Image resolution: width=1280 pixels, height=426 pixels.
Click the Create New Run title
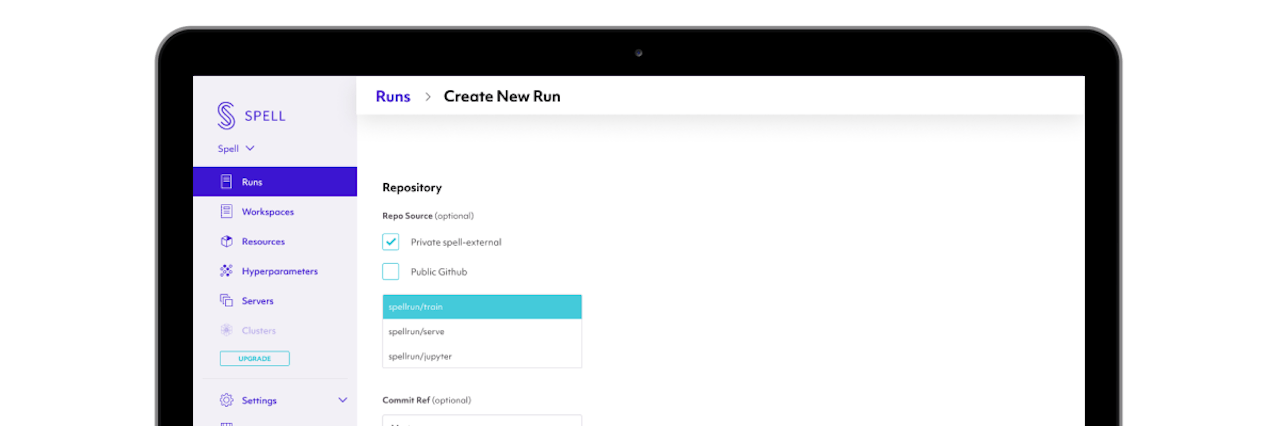click(x=502, y=96)
